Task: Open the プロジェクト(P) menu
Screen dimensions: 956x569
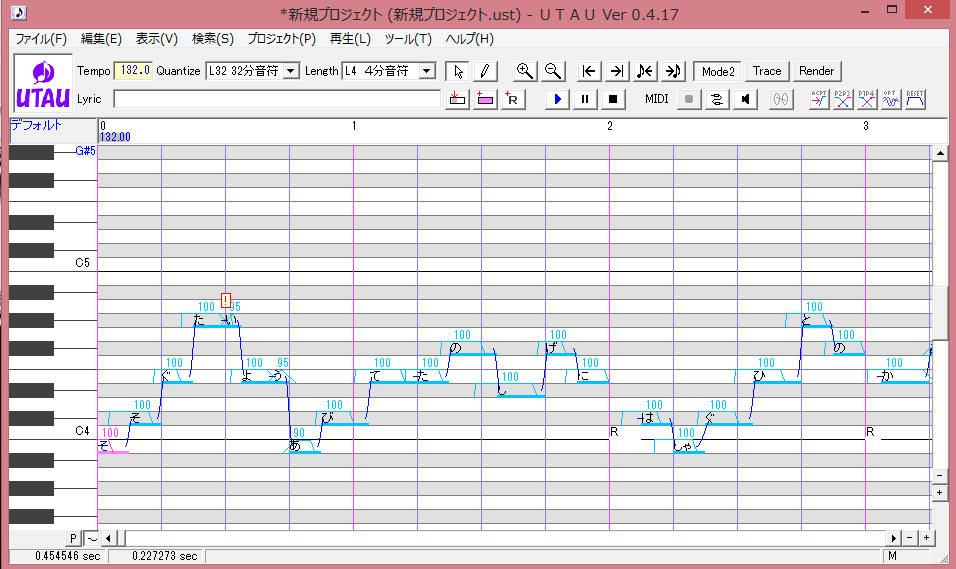Action: (x=282, y=39)
